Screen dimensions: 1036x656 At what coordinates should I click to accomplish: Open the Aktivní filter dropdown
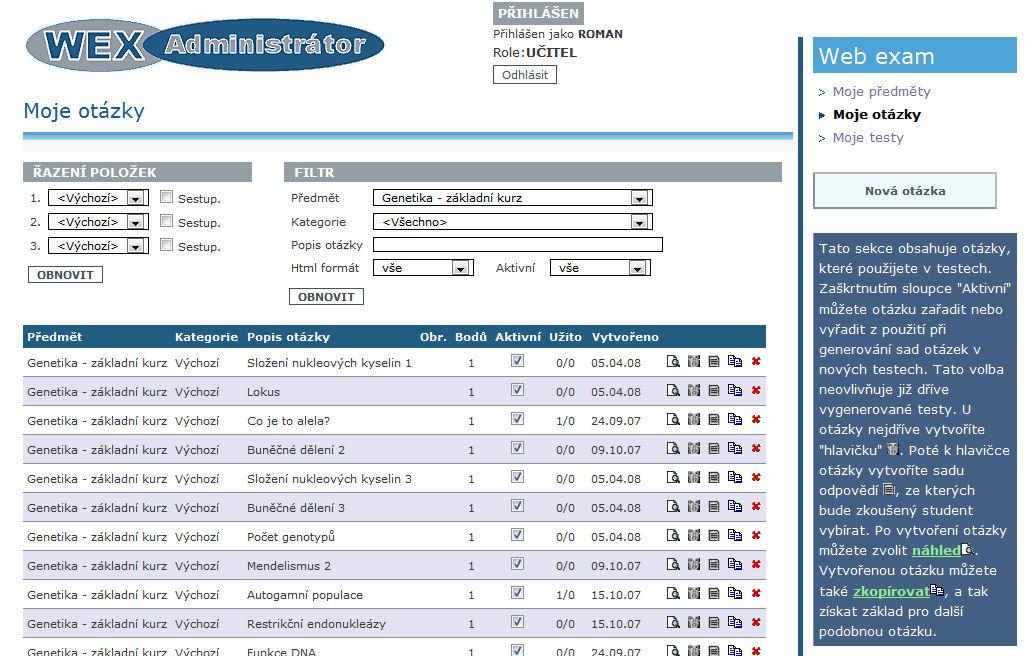600,268
